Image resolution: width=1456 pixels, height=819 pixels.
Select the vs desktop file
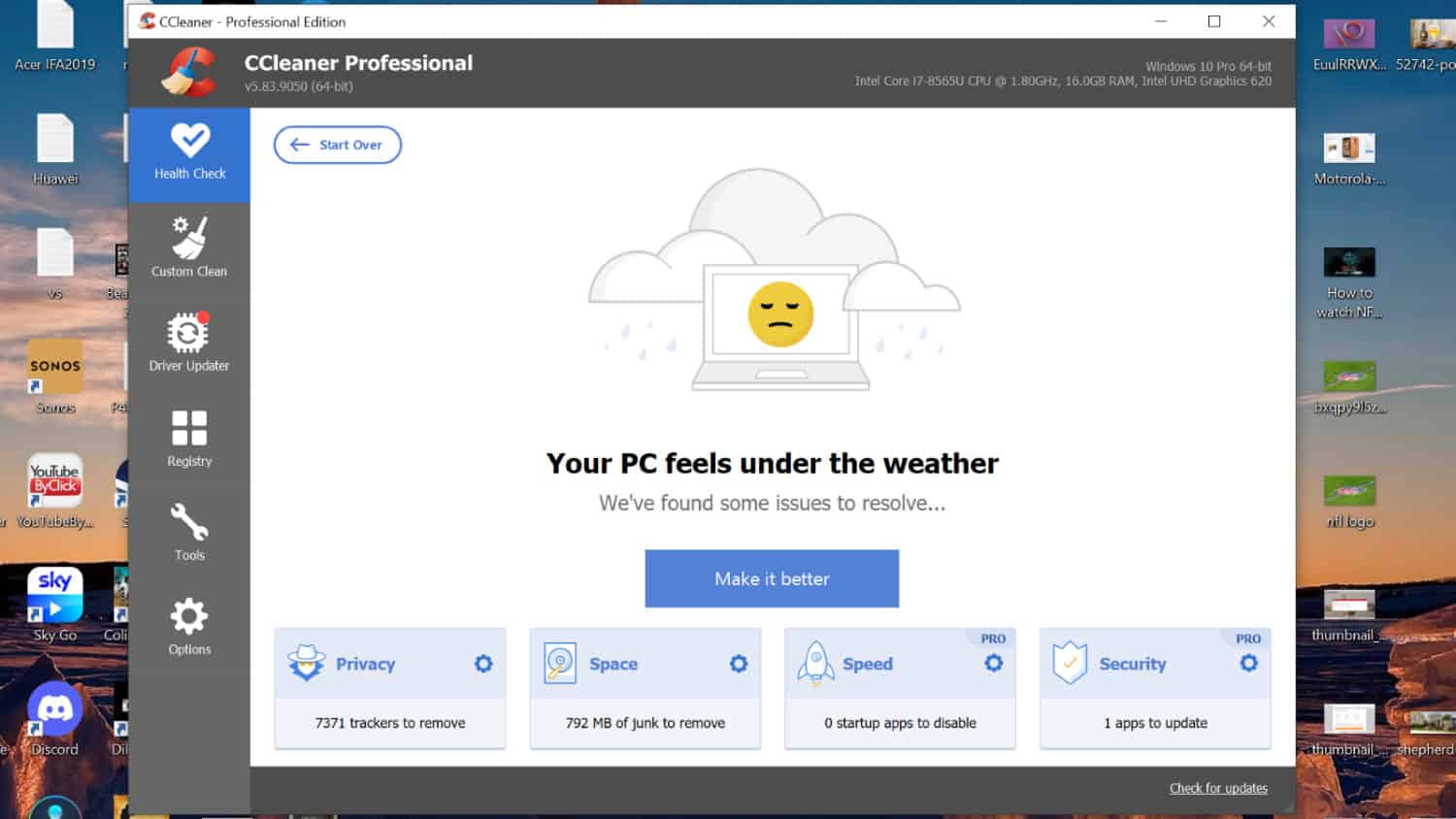(55, 263)
